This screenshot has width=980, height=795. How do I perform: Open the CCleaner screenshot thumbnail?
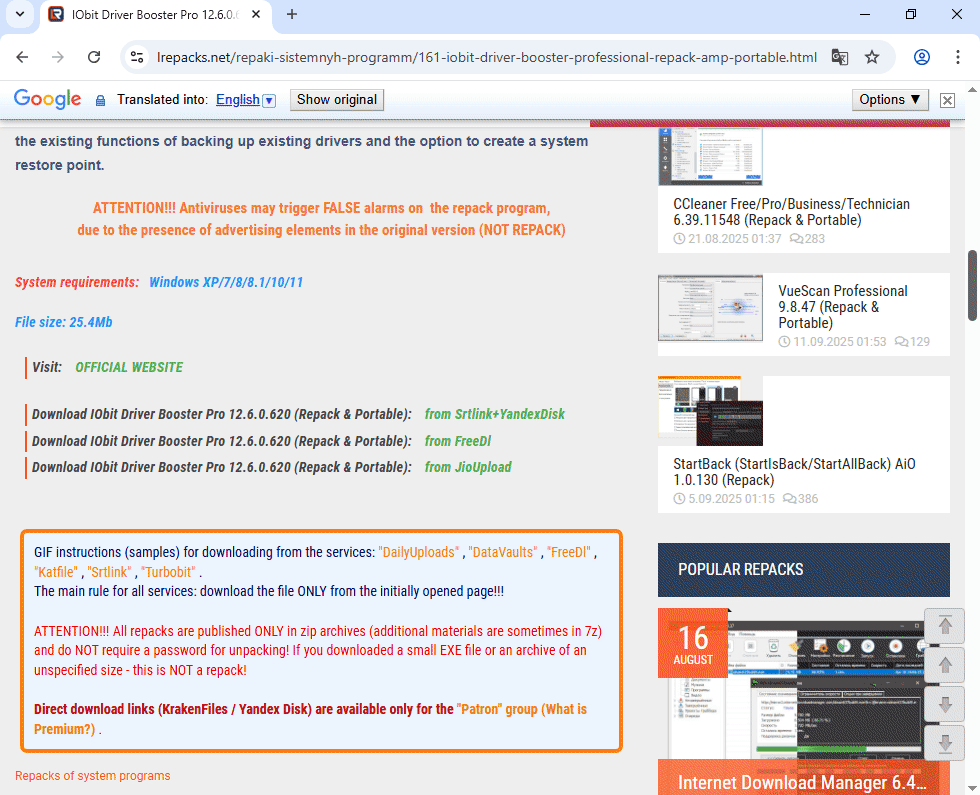pos(711,156)
